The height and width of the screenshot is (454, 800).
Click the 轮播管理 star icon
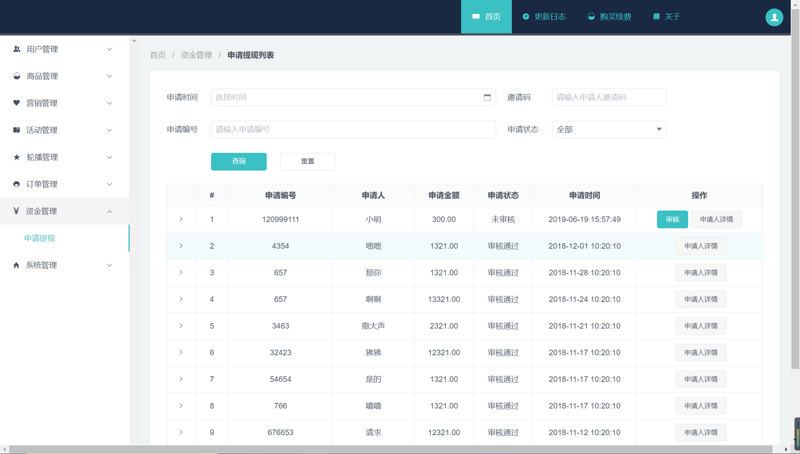click(x=16, y=157)
